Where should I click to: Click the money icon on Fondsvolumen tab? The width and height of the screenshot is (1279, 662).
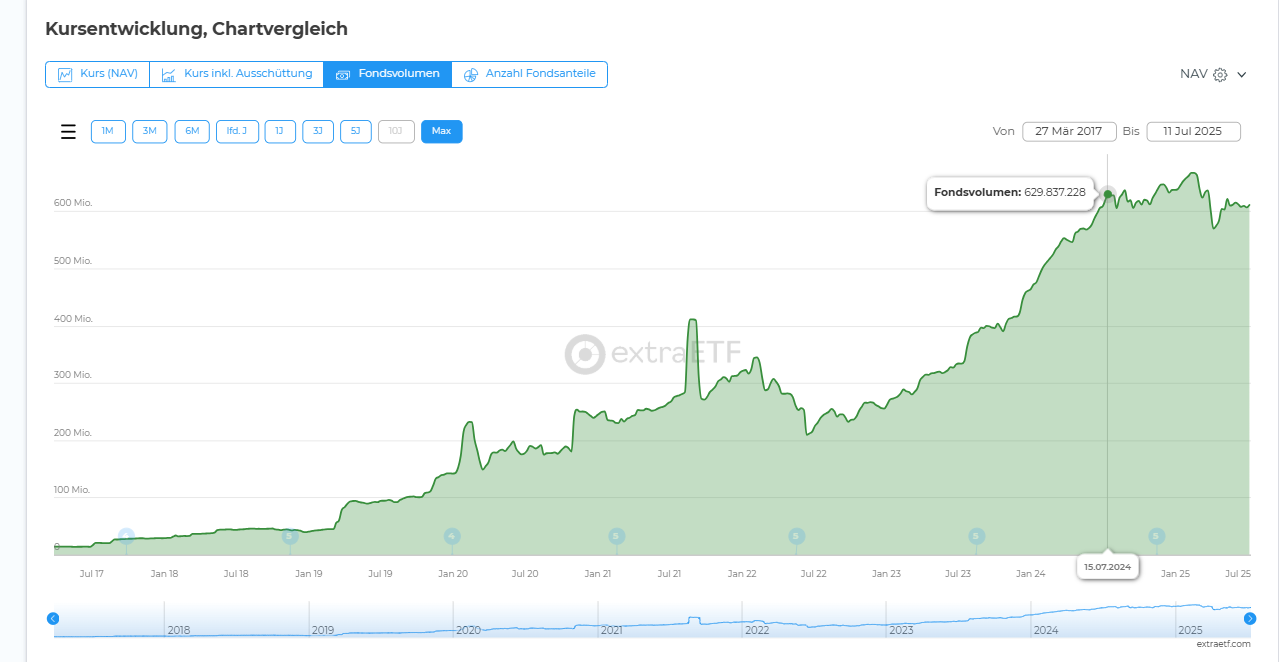tap(343, 75)
